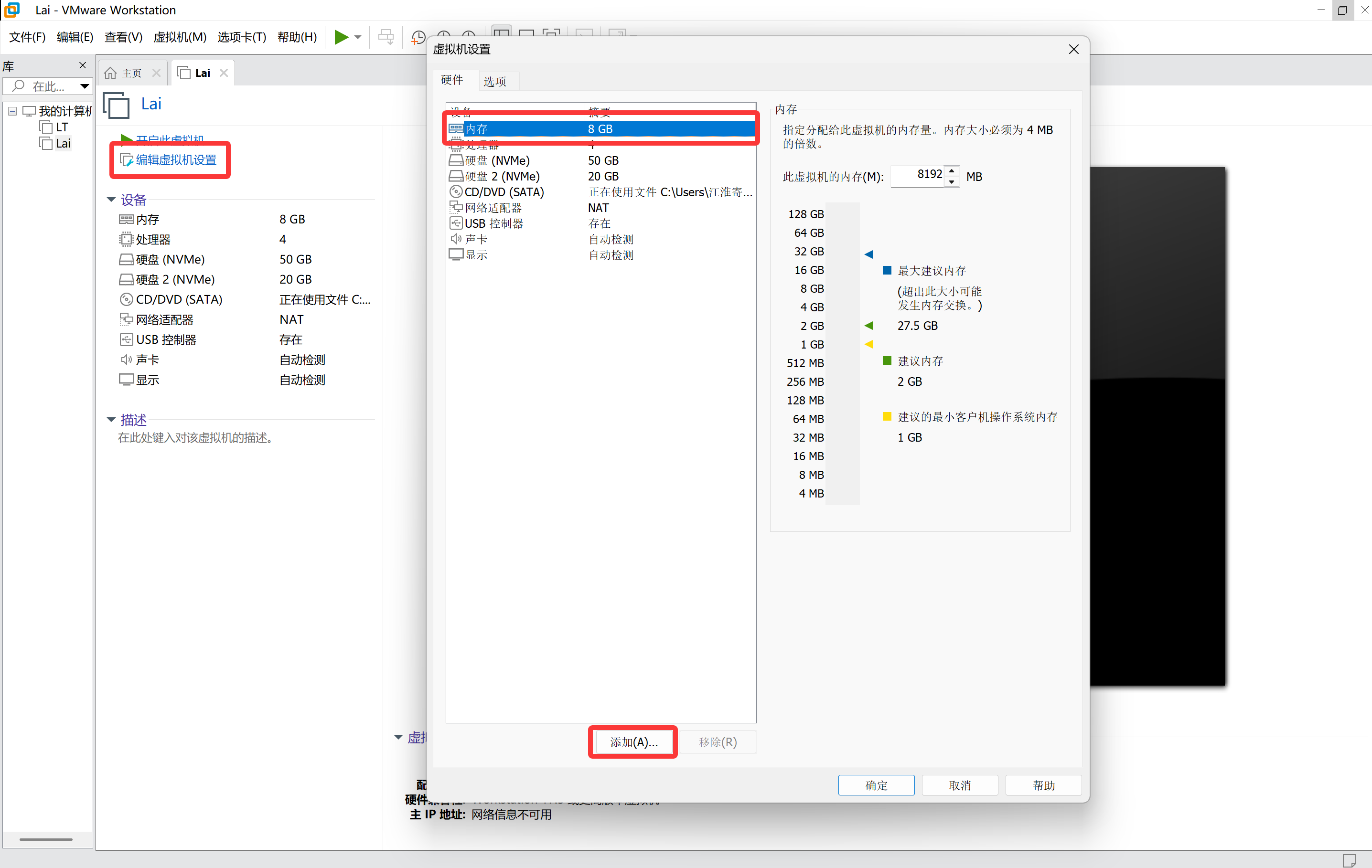This screenshot has width=1372, height=868.
Task: Select the 硬件 tab in settings dialog
Action: coord(452,80)
